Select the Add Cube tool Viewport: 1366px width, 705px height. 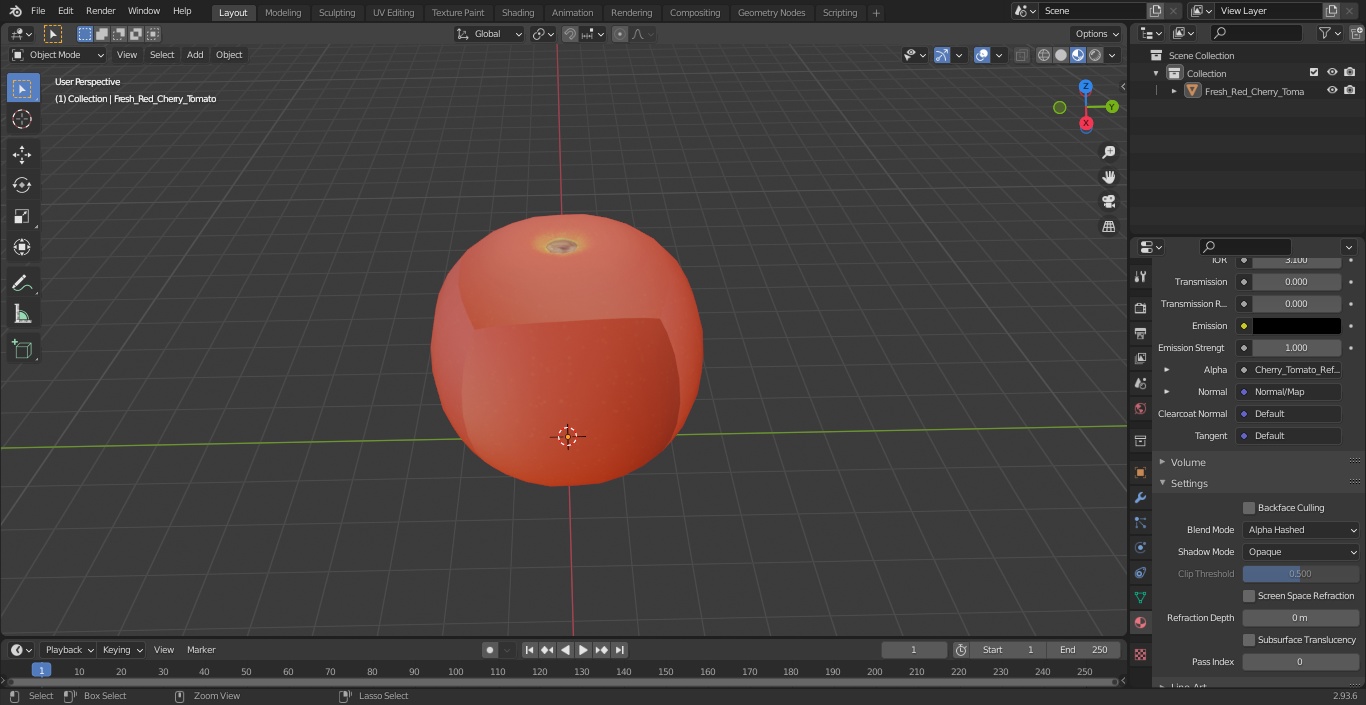[22, 350]
